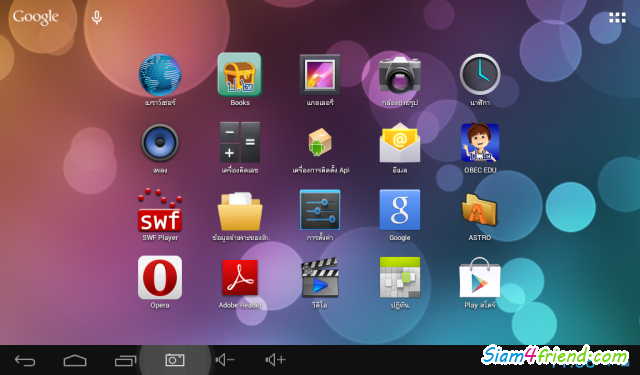Launch the blue Google search app
The image size is (640, 375).
(x=400, y=210)
